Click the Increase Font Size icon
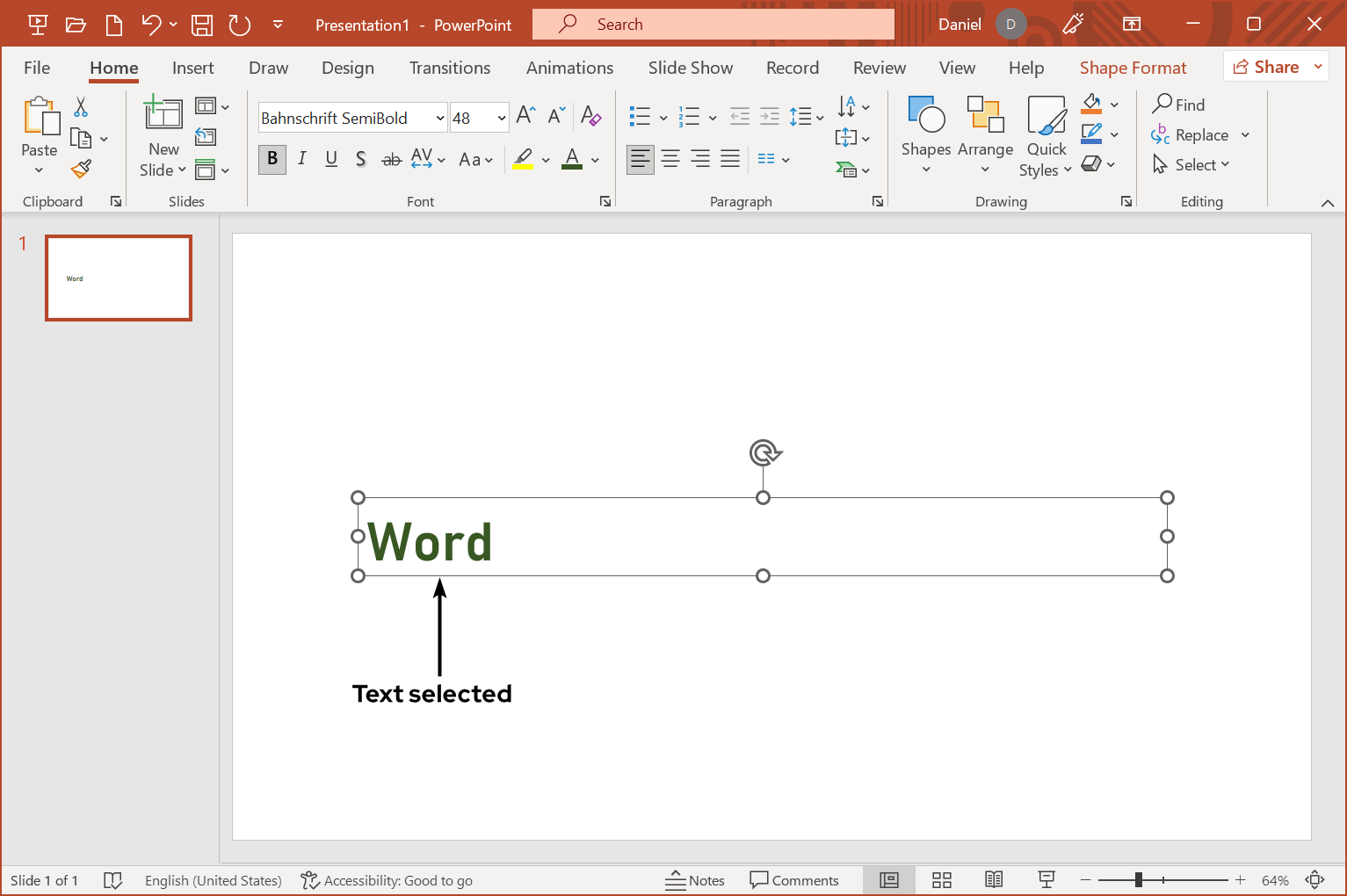Image resolution: width=1347 pixels, height=896 pixels. 525,115
